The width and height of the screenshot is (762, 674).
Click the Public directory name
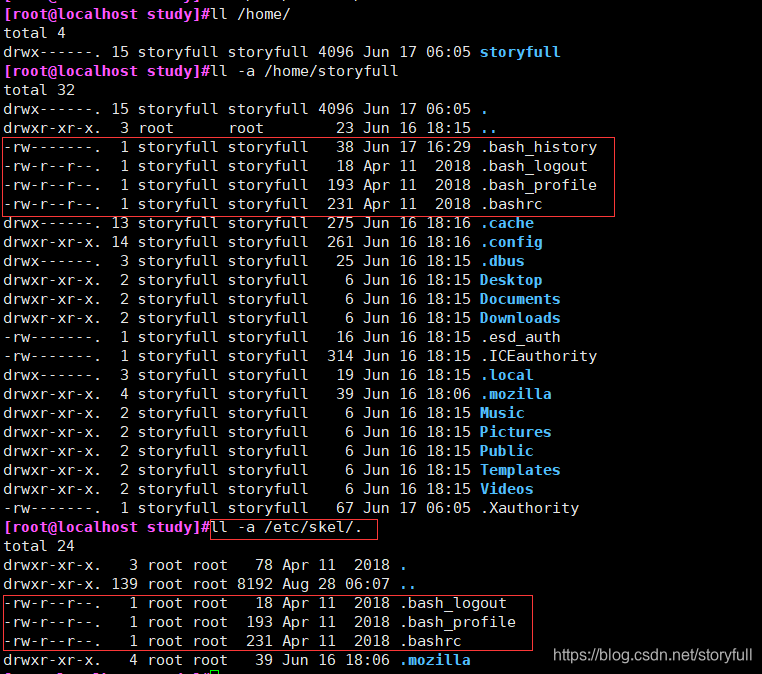(x=506, y=451)
